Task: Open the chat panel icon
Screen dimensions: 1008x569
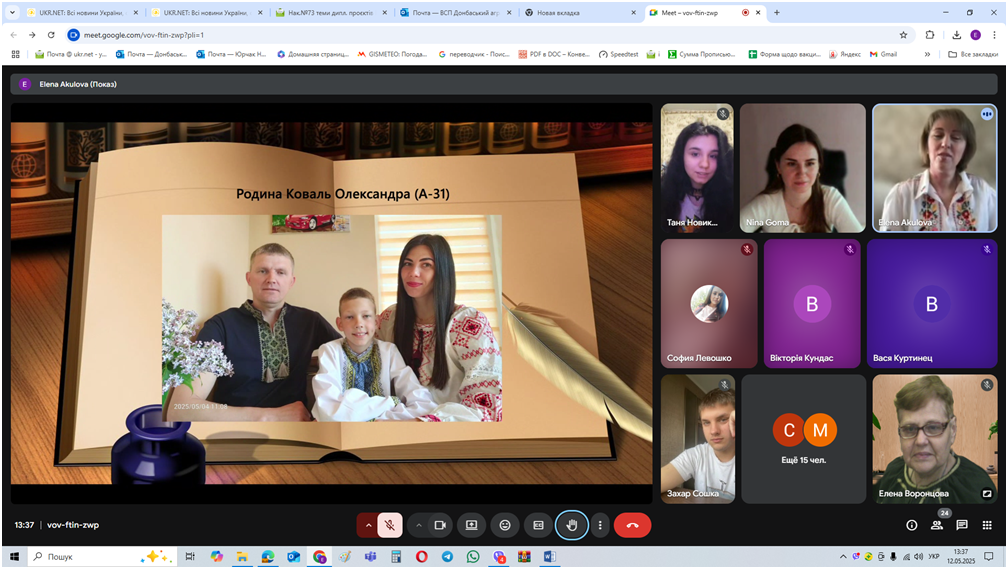Action: click(x=962, y=525)
